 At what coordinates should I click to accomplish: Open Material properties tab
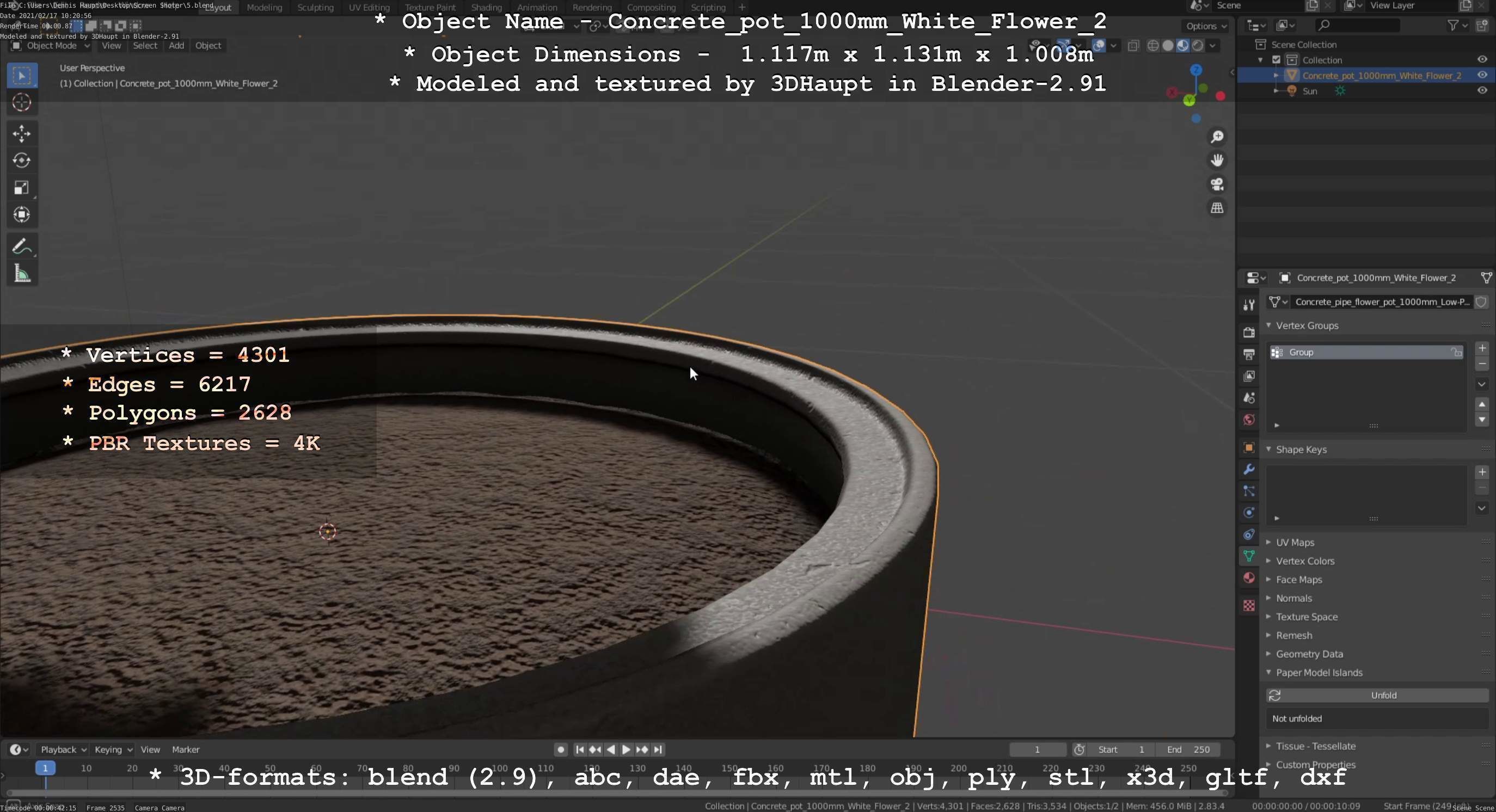tap(1249, 578)
